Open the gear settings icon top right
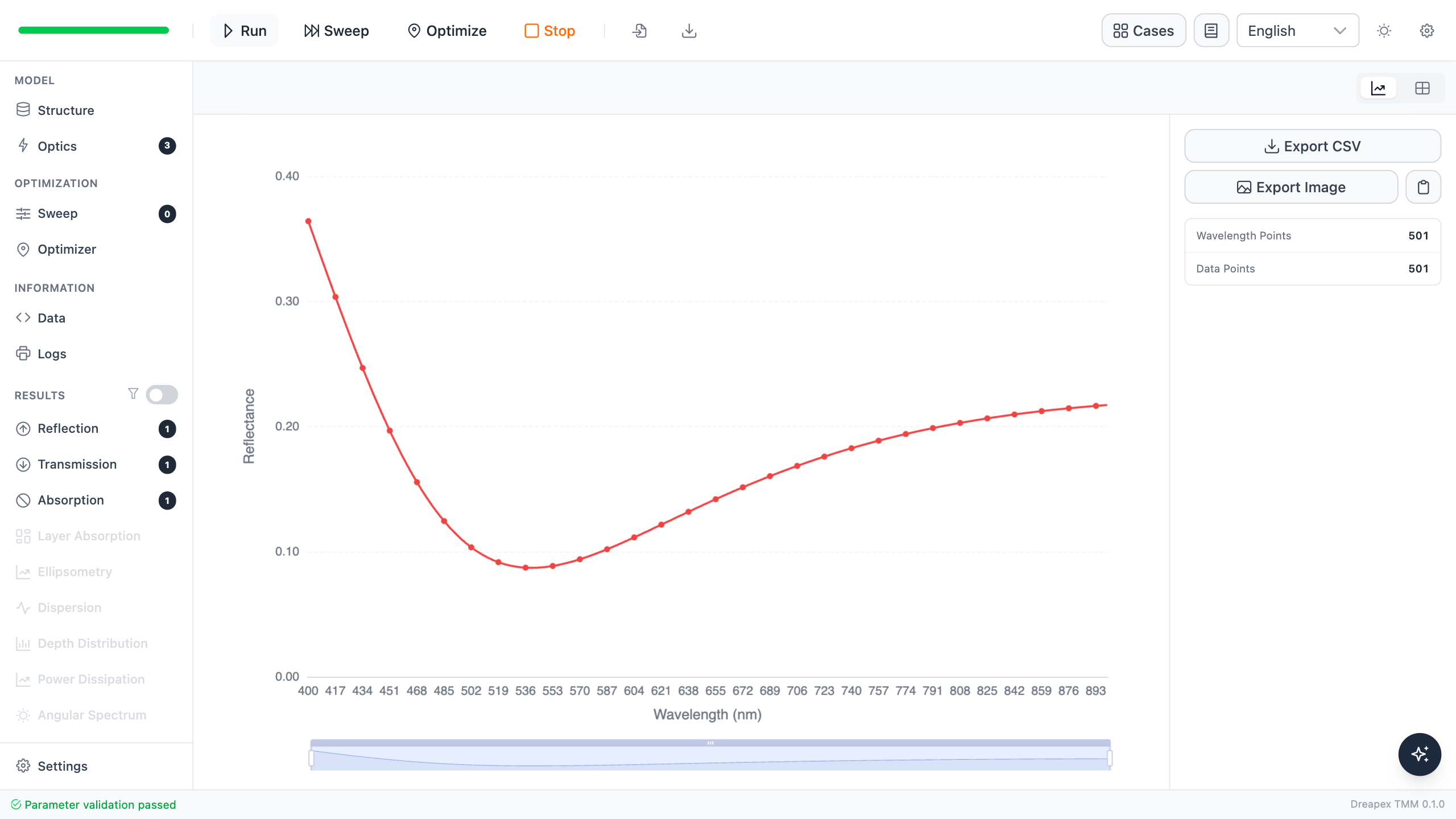This screenshot has width=1456, height=819. click(1427, 31)
